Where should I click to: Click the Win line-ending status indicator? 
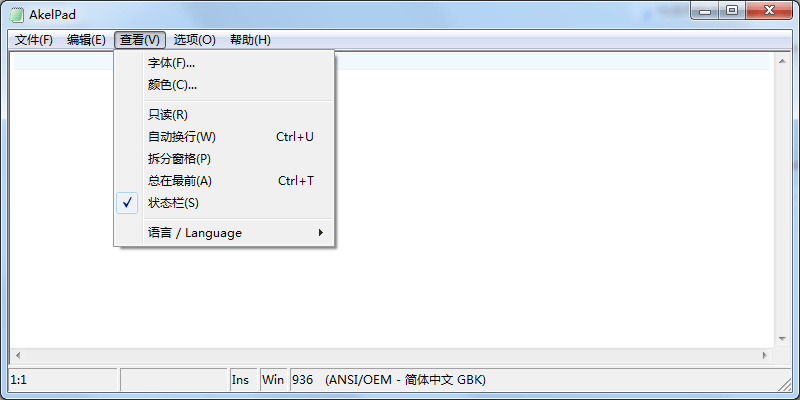[272, 380]
